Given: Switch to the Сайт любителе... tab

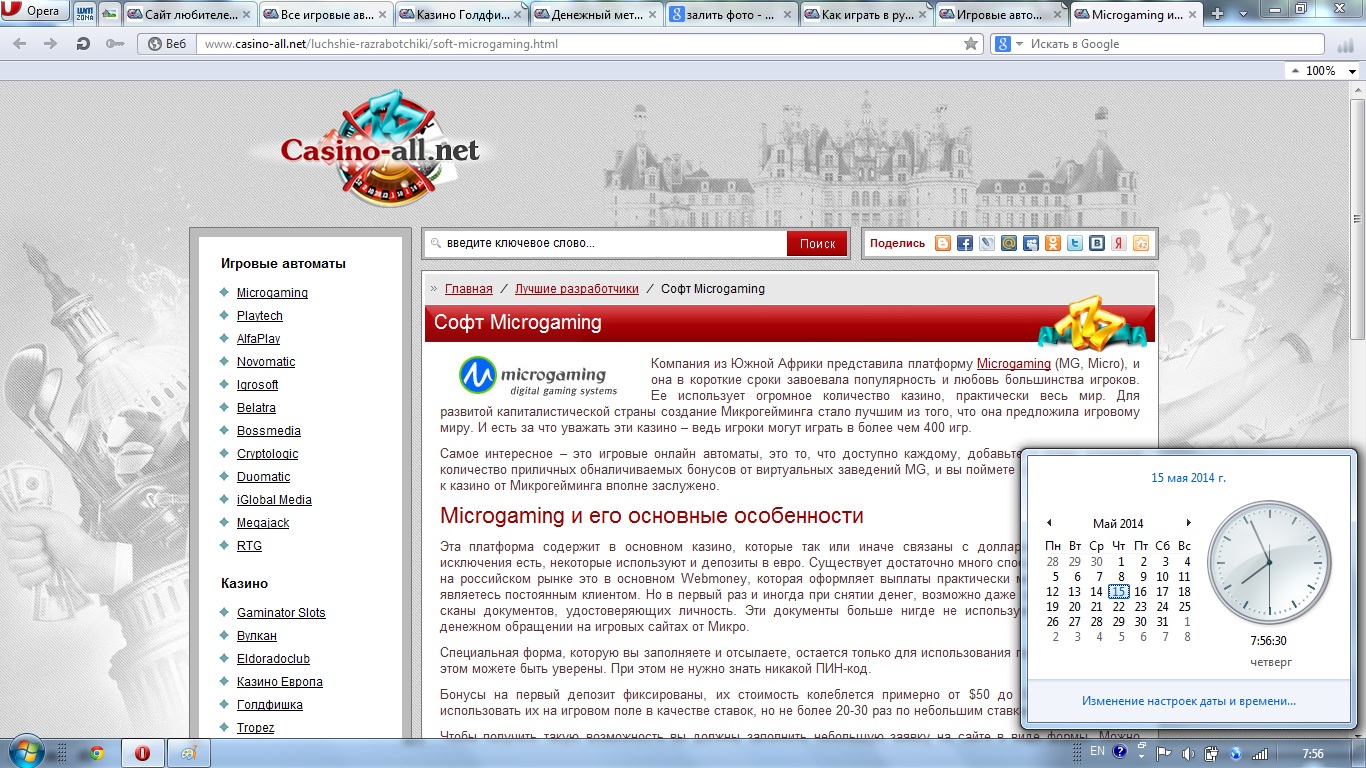Looking at the screenshot, I should coord(190,14).
